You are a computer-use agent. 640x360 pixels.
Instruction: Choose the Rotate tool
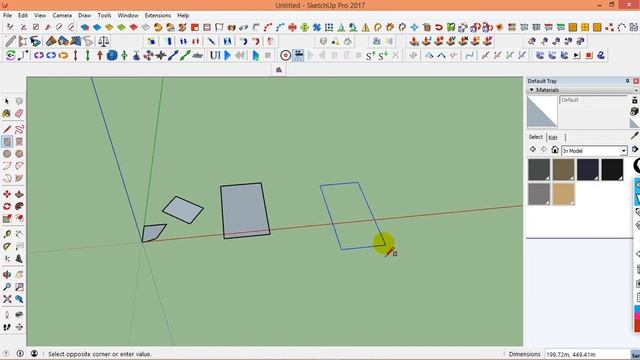coord(7,207)
